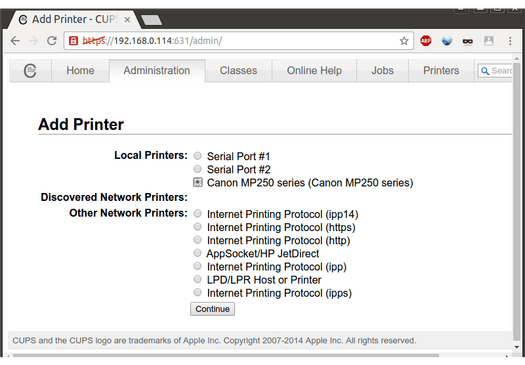Switch to the Printers tab
Screen dimensions: 525x365
[x=441, y=71]
